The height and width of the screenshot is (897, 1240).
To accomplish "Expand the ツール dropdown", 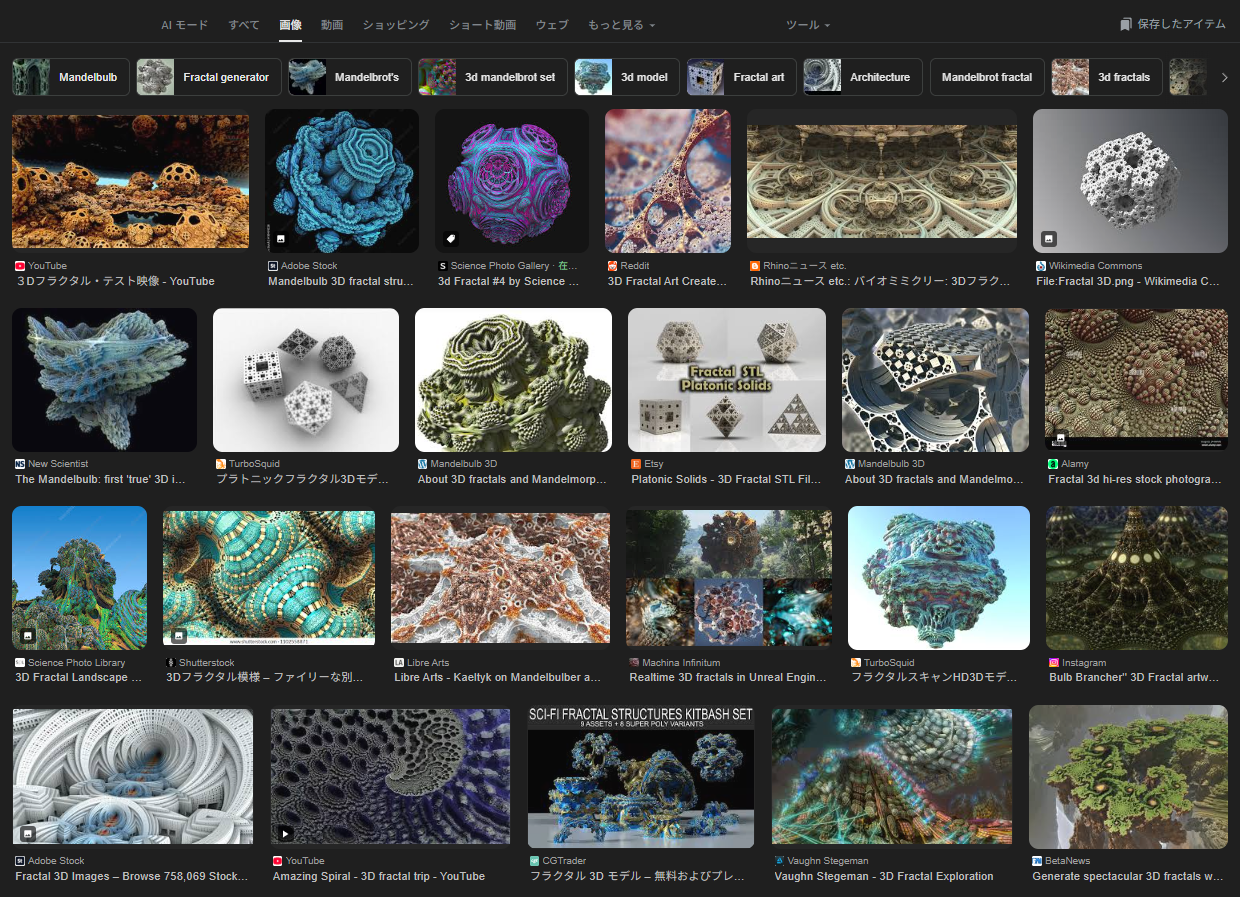I will [807, 25].
